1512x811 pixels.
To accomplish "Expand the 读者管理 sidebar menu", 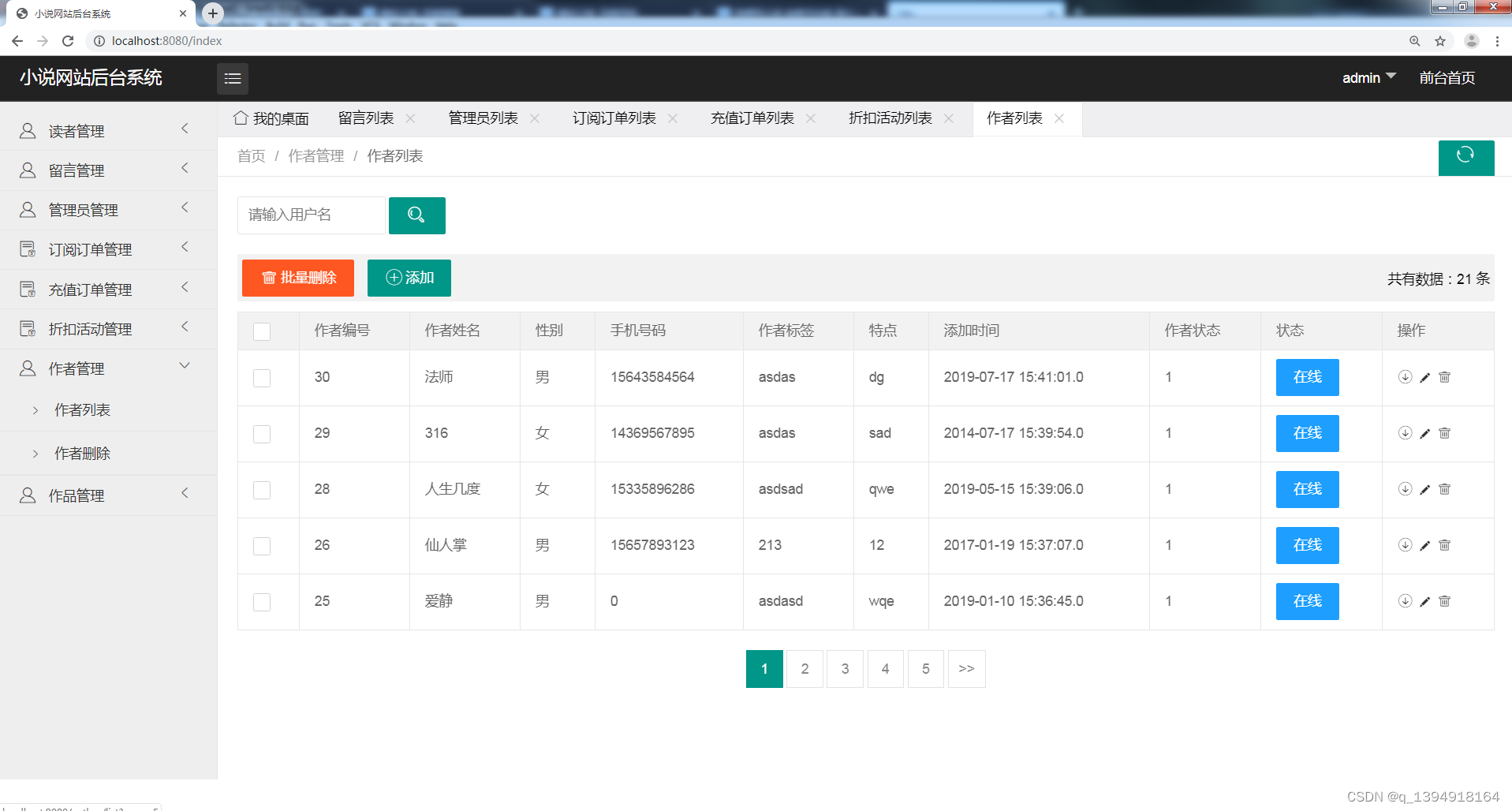I will click(108, 131).
